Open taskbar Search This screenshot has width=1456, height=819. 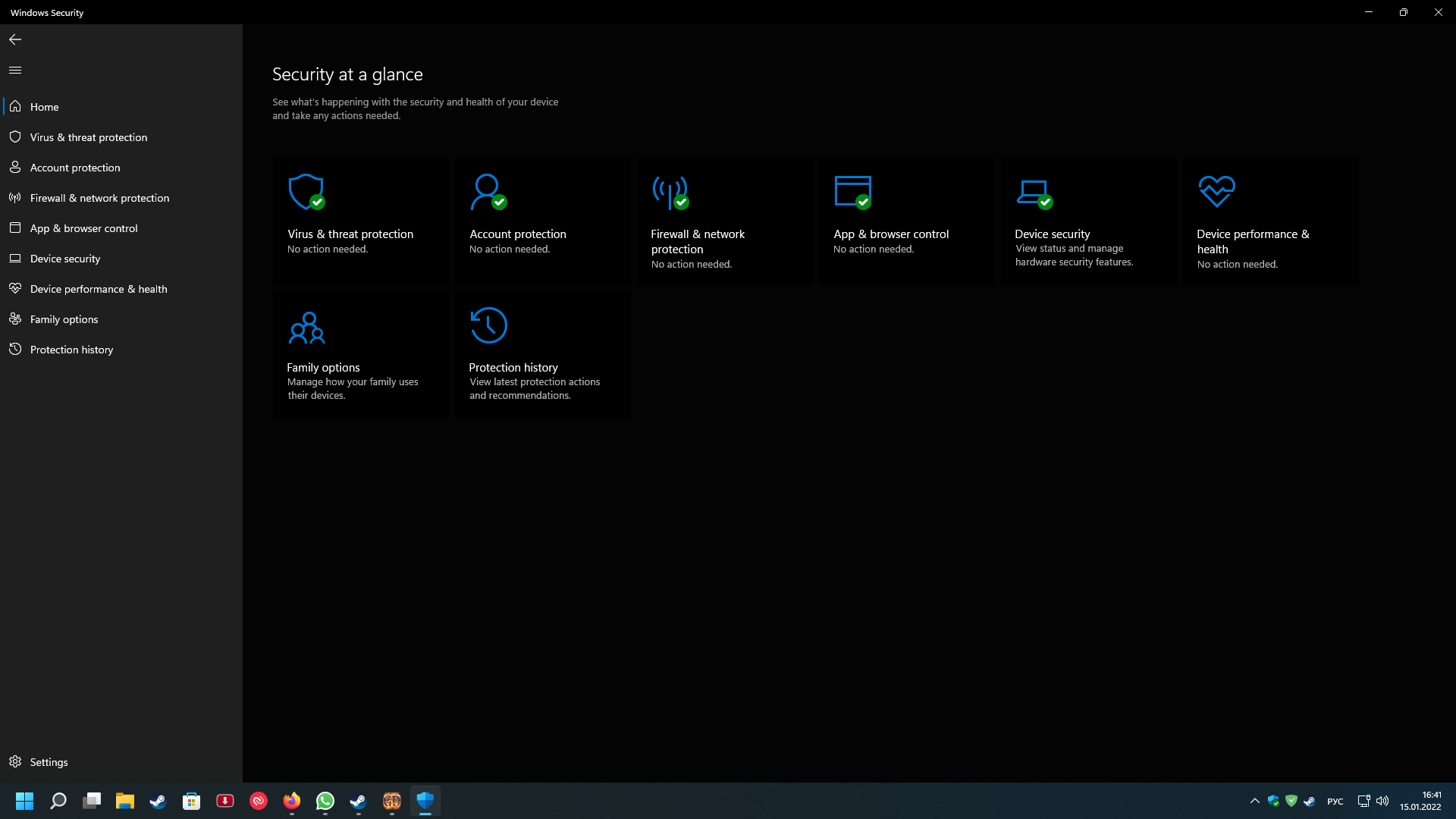58,801
